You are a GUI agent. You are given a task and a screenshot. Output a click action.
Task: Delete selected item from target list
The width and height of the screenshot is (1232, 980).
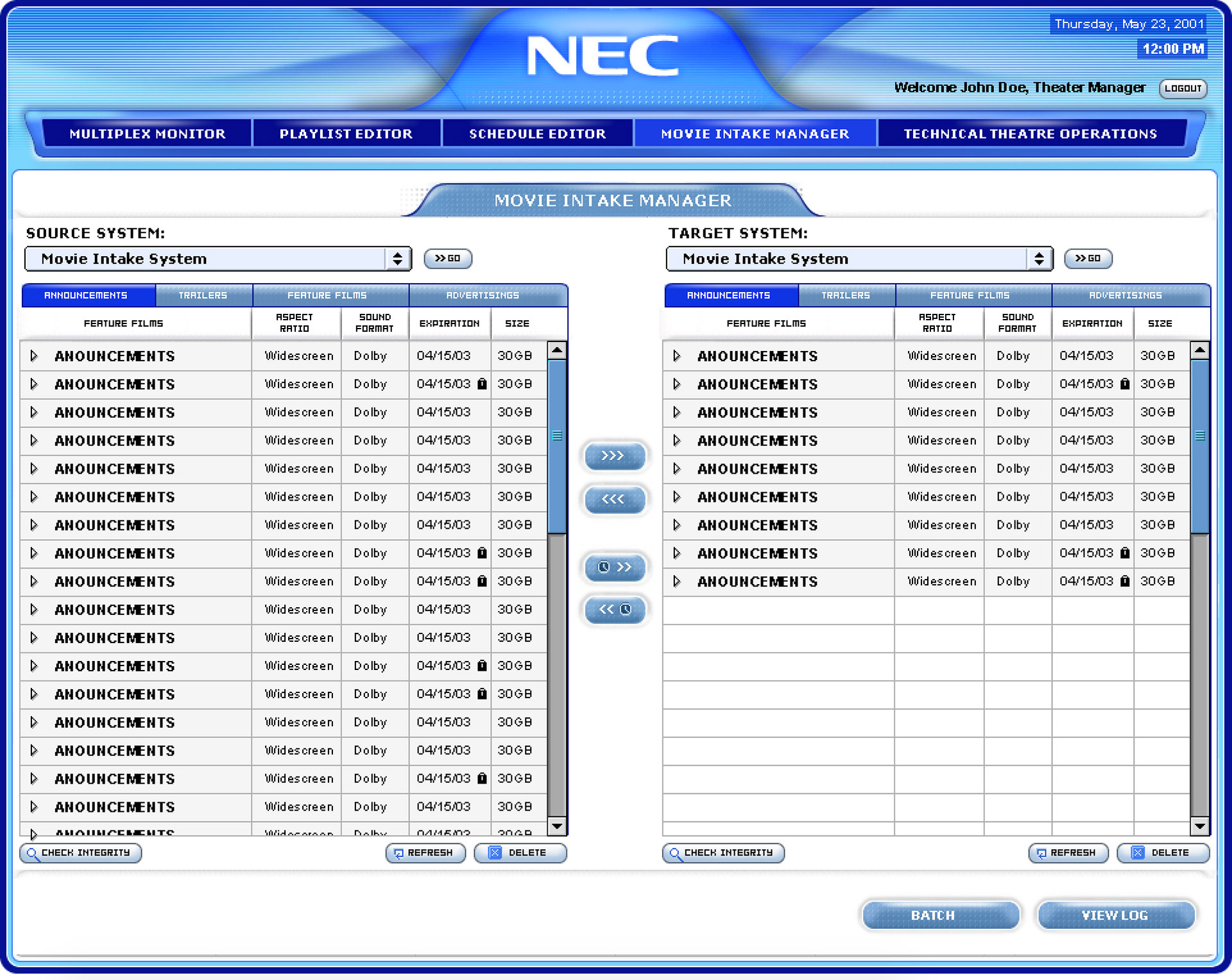tap(1163, 853)
